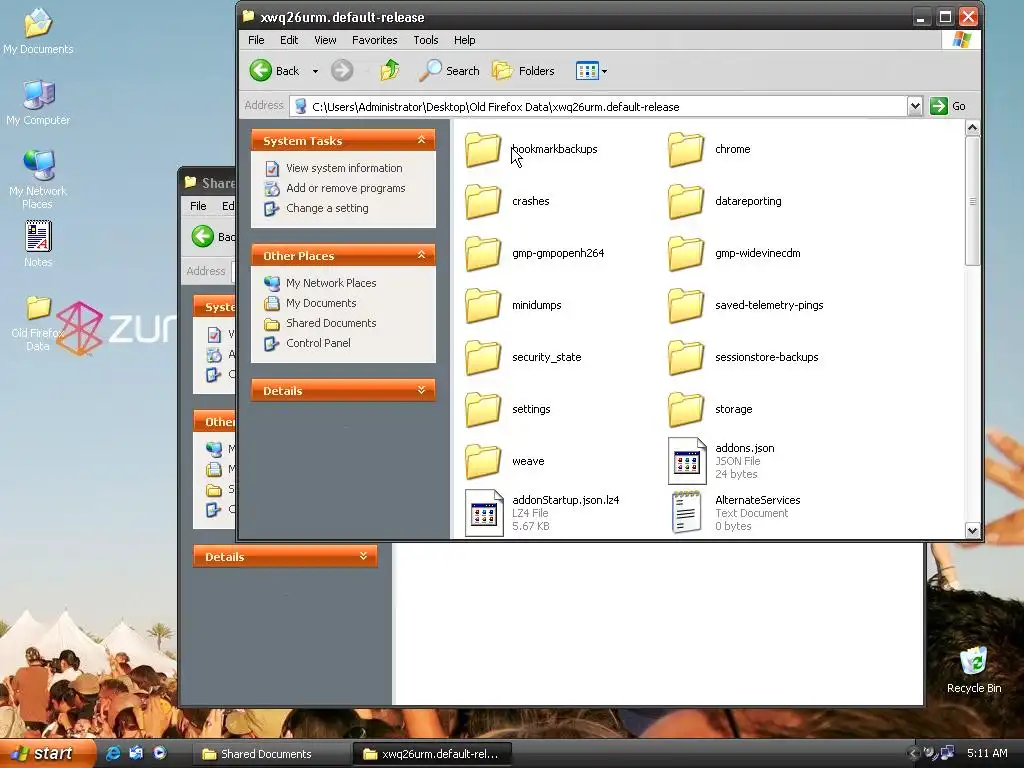Select the chrome folder icon
The image size is (1024, 768).
point(686,150)
